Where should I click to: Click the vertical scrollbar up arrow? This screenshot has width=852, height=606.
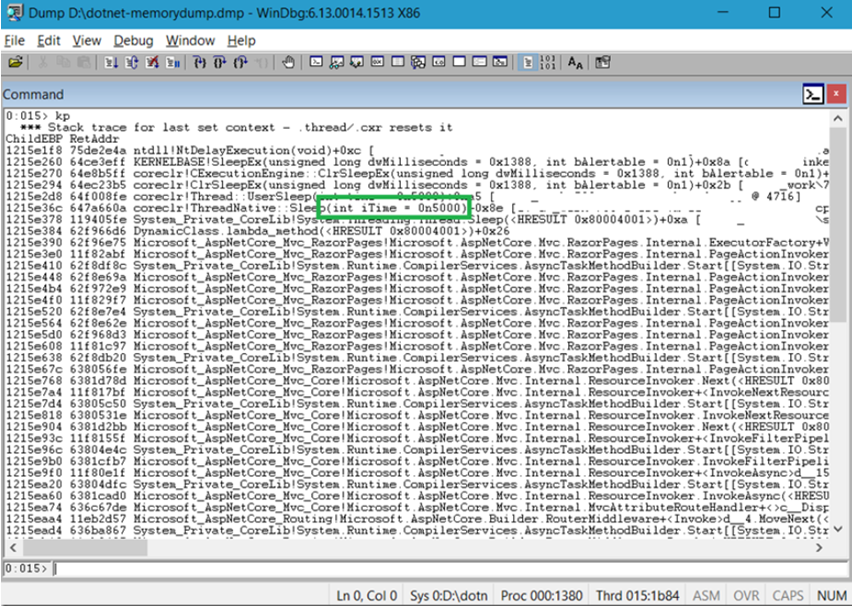point(837,118)
